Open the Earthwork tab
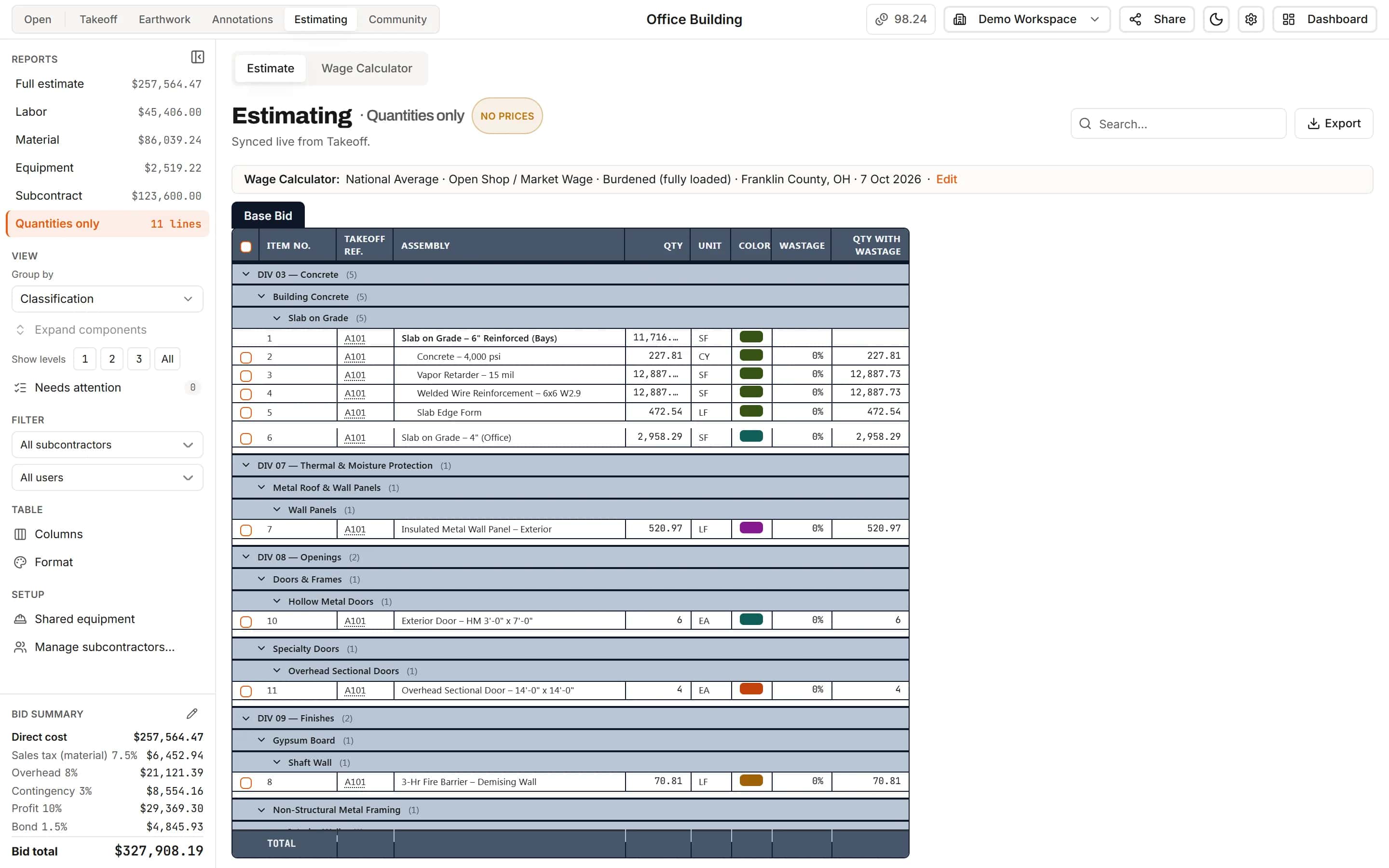Viewport: 1389px width, 868px height. [x=164, y=19]
